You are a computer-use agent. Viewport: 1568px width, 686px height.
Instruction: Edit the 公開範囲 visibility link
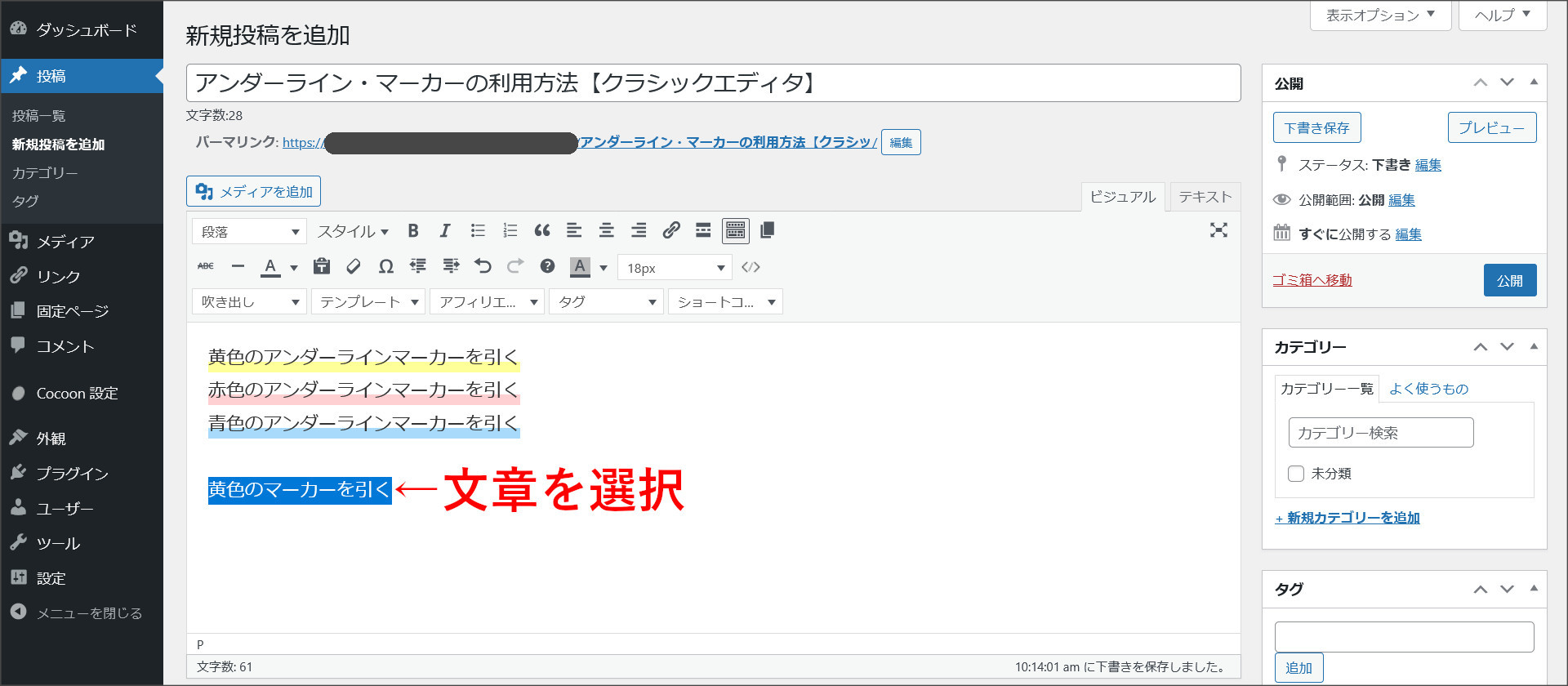click(1401, 200)
